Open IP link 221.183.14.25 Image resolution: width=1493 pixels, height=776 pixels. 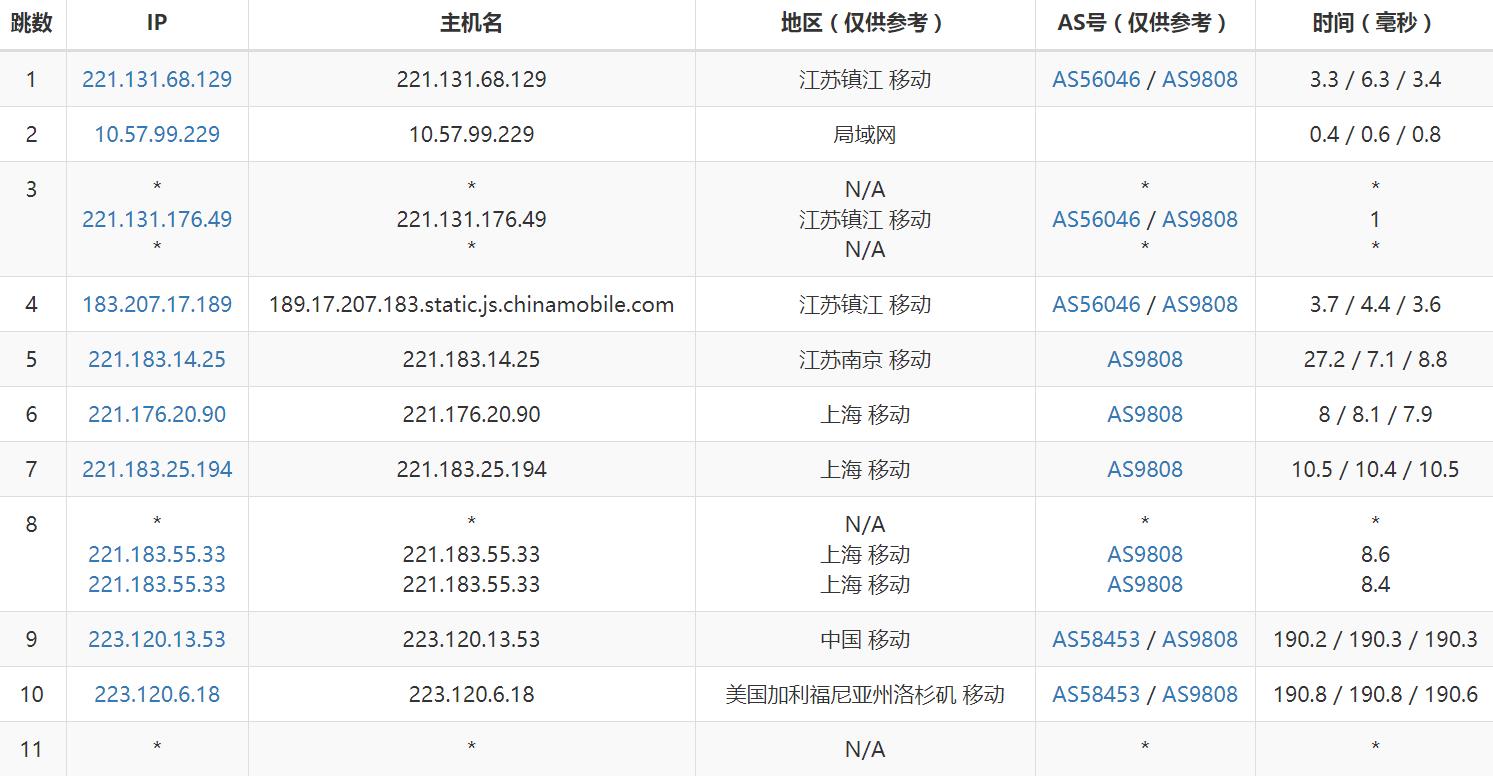tap(157, 359)
